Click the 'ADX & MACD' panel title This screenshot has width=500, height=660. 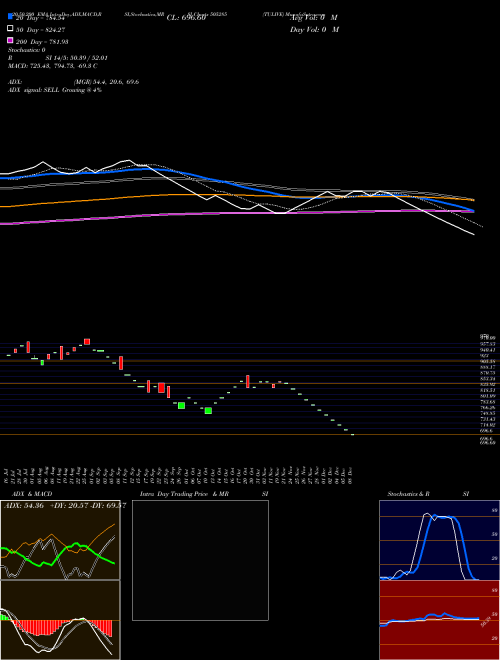tap(32, 494)
